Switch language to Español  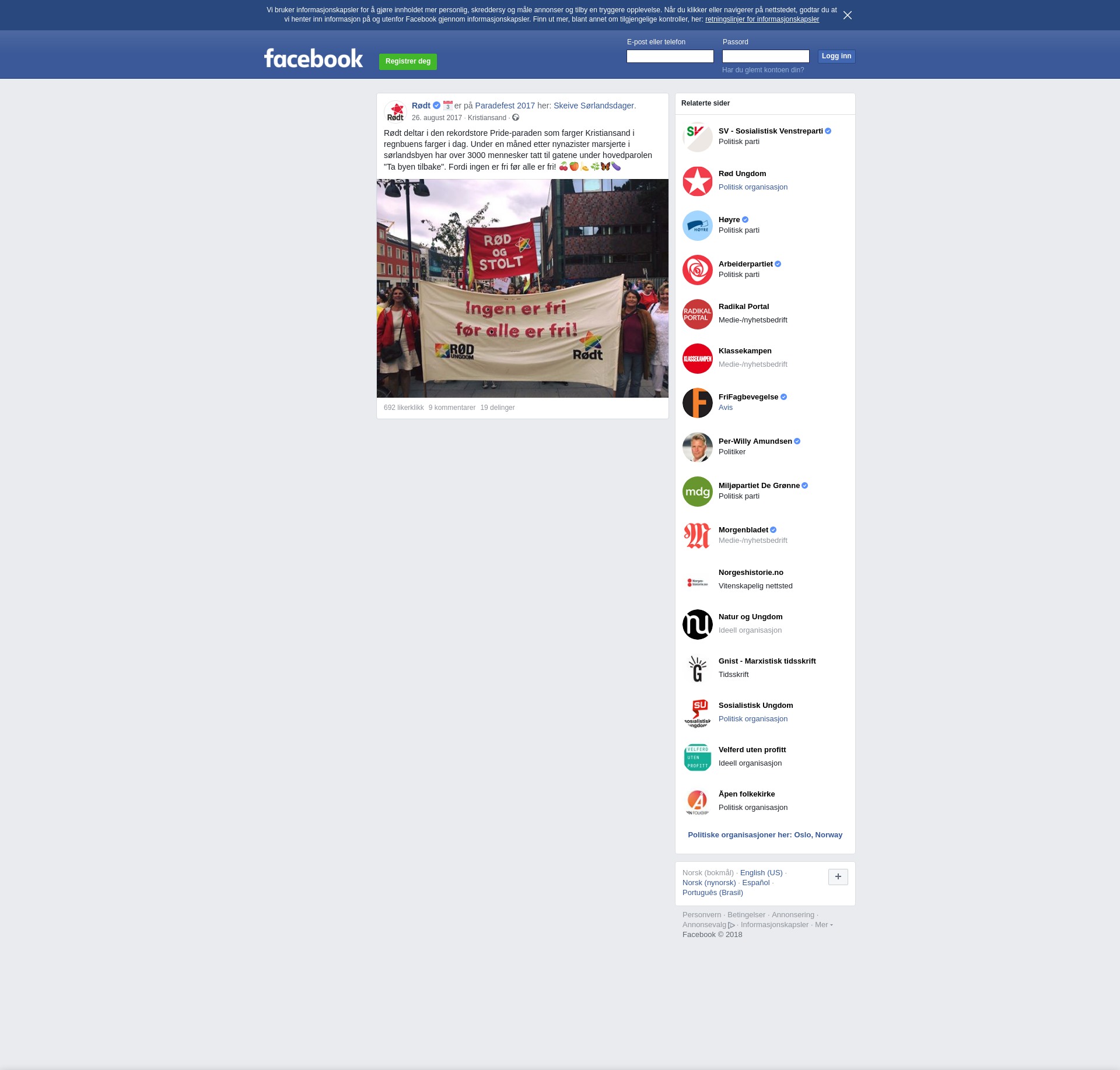(x=756, y=883)
